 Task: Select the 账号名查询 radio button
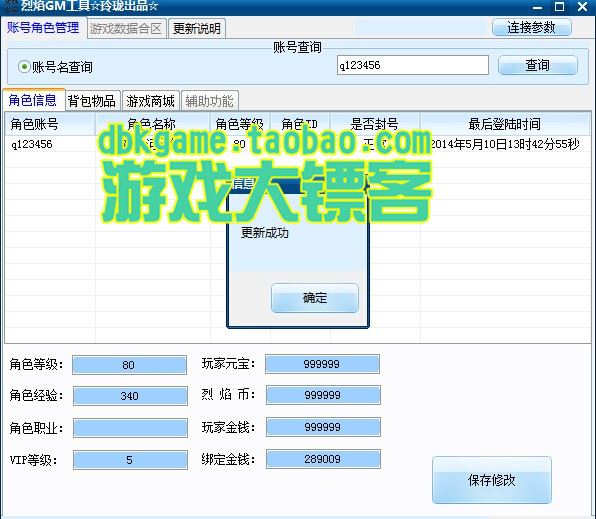click(x=24, y=67)
